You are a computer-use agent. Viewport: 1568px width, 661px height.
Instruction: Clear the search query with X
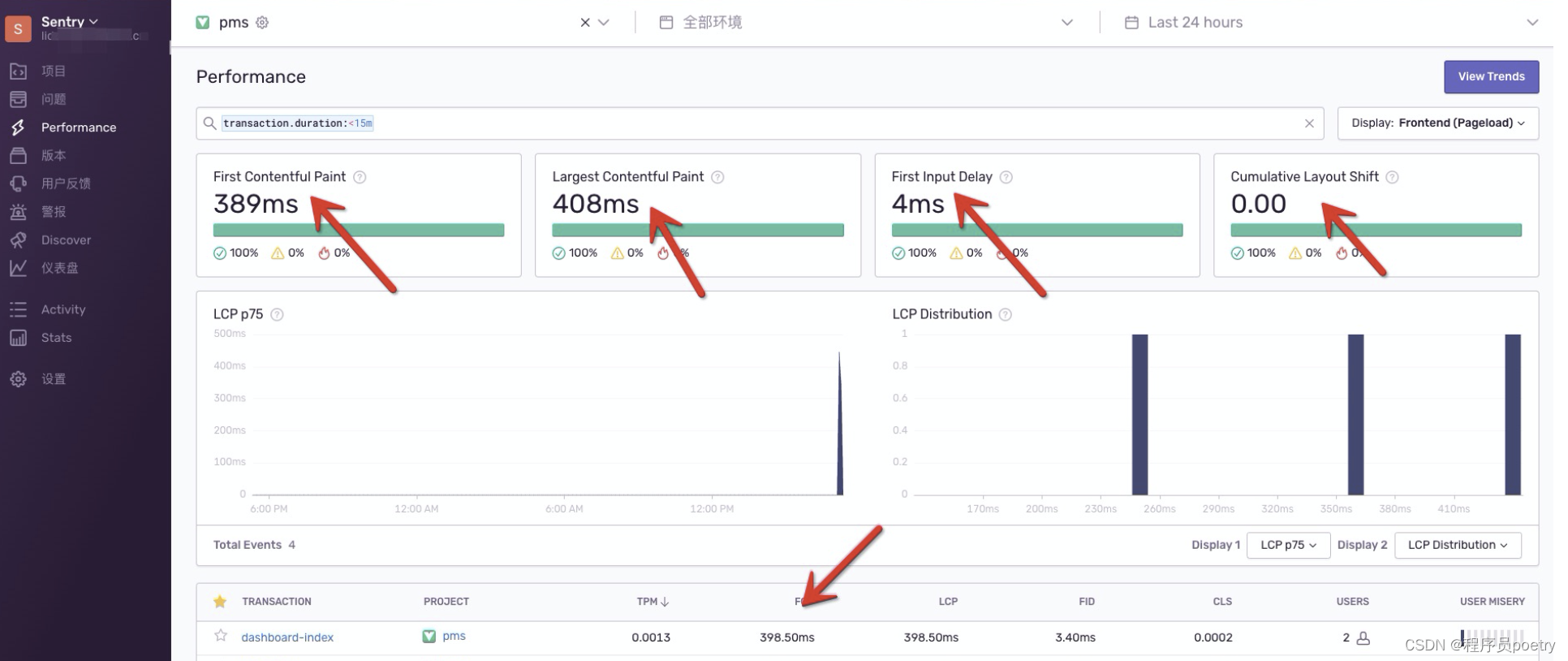click(x=1309, y=123)
